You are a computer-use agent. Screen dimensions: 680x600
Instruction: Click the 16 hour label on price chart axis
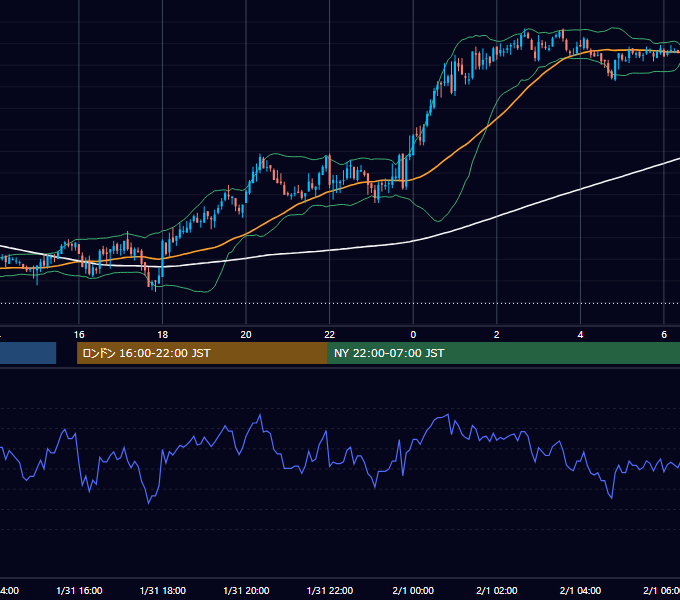pyautogui.click(x=79, y=335)
